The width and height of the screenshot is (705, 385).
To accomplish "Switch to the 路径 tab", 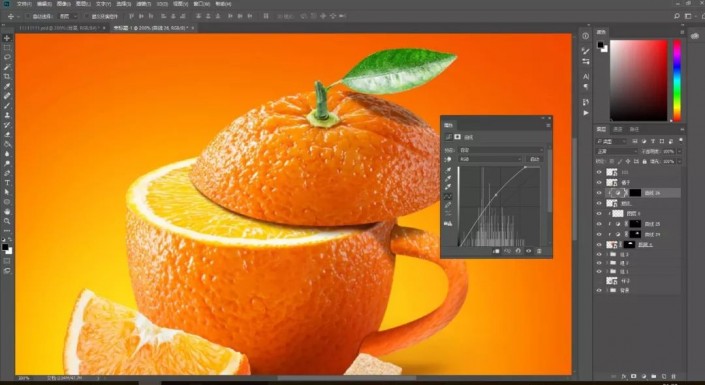I will coord(634,130).
